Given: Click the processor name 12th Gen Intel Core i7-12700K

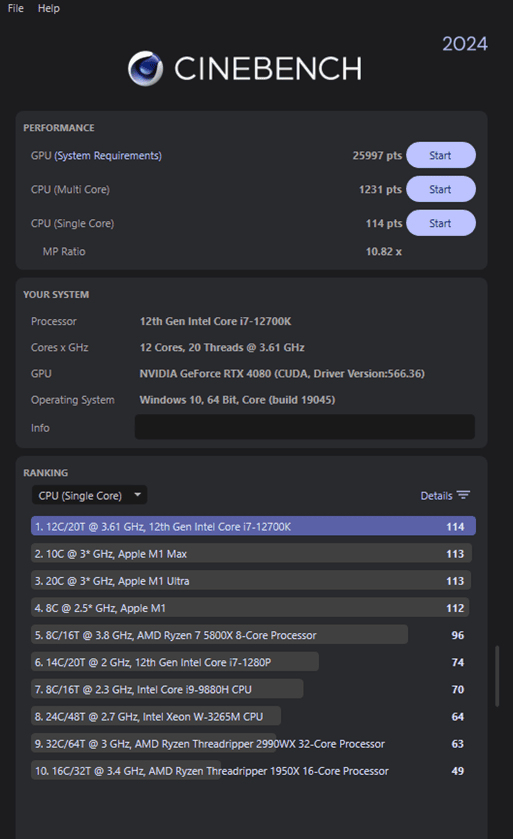Looking at the screenshot, I should pyautogui.click(x=216, y=321).
